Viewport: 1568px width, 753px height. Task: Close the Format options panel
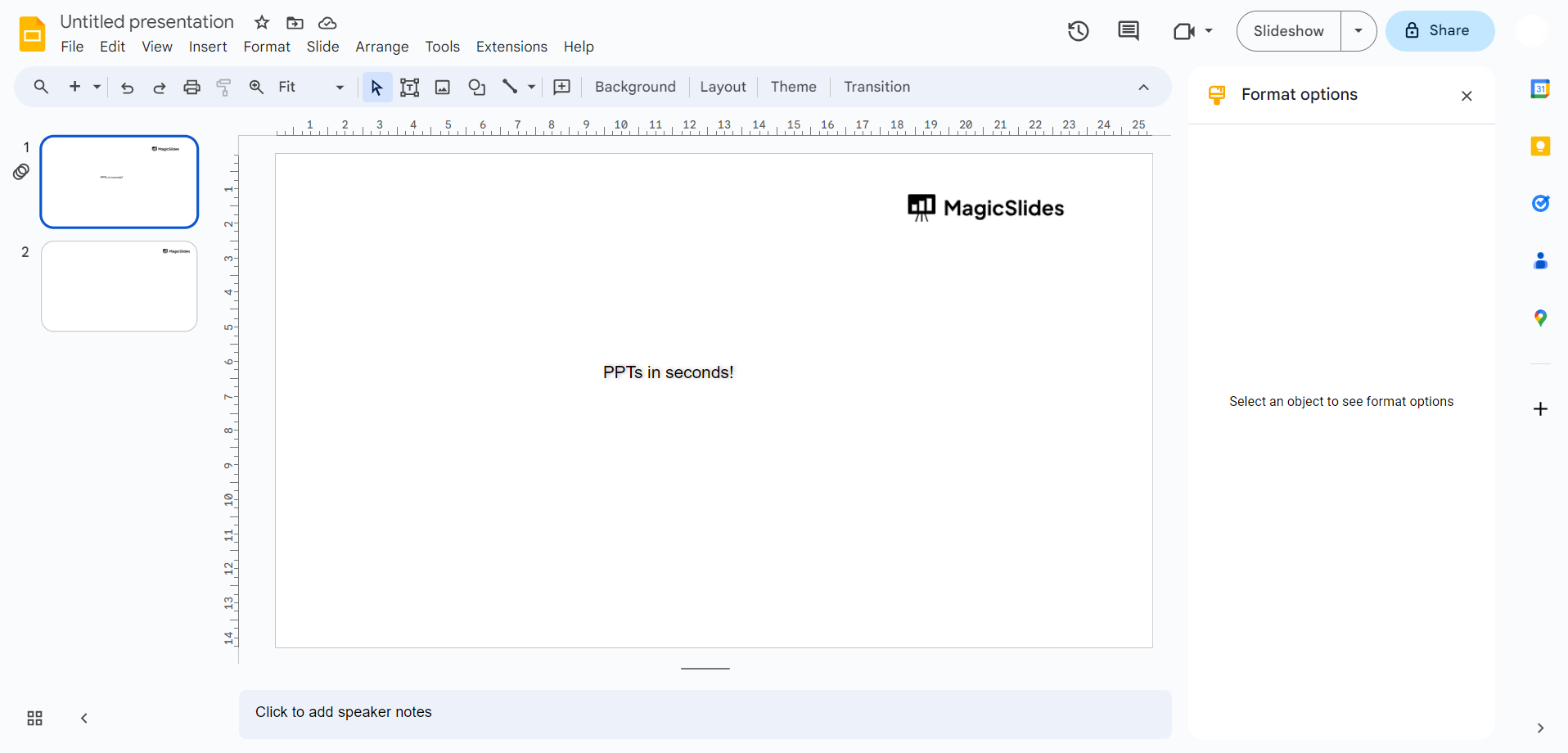(1466, 96)
